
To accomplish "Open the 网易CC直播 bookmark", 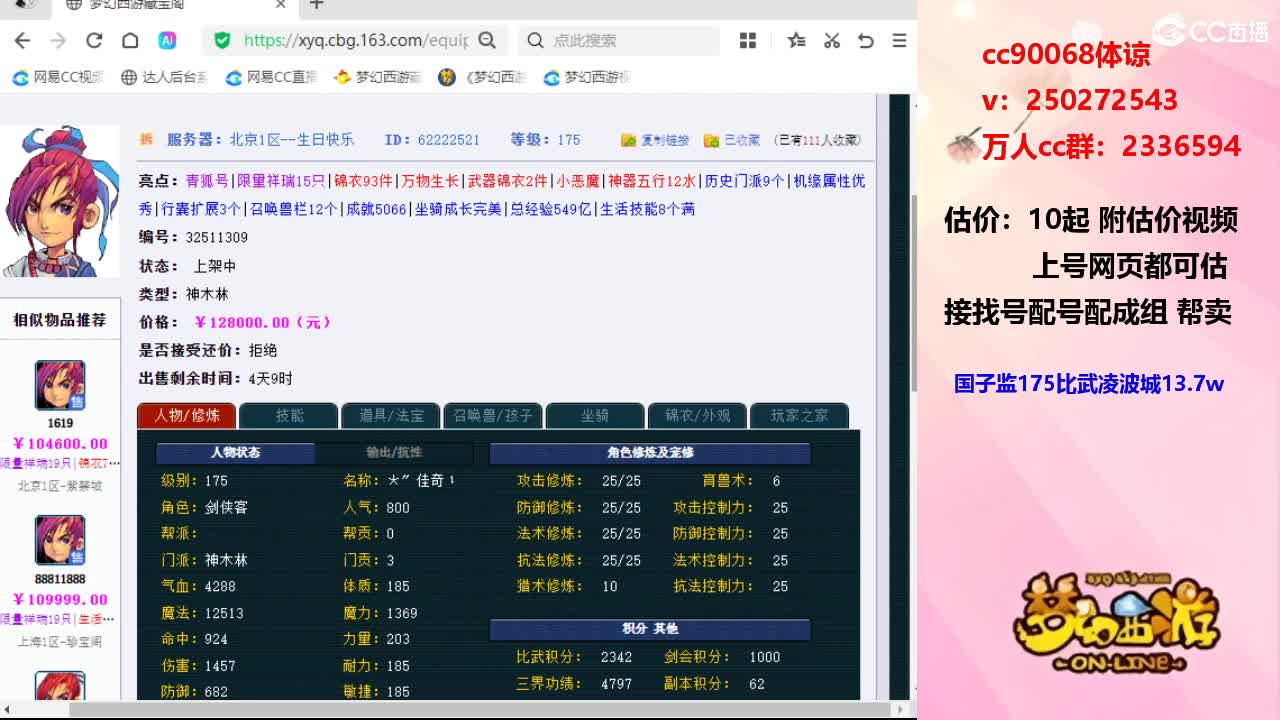I will pos(271,77).
